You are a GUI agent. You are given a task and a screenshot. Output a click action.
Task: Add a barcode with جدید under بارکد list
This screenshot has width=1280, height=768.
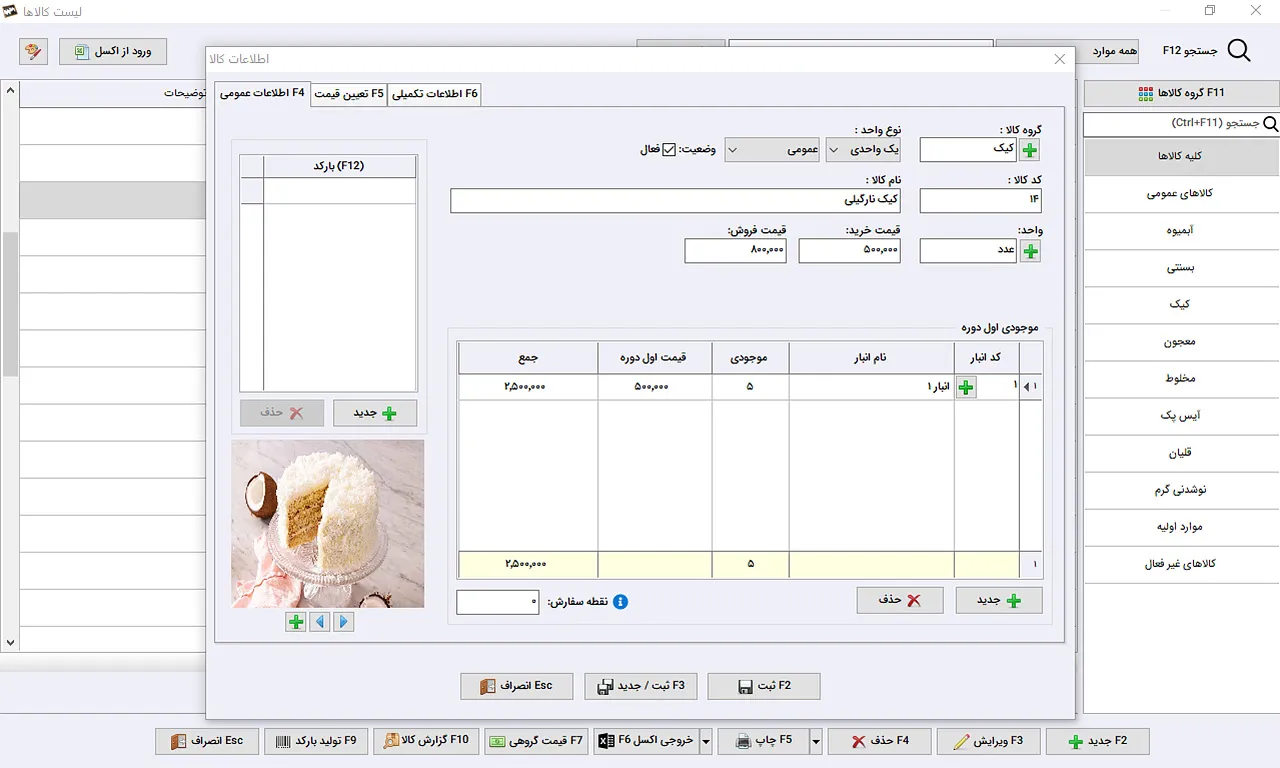click(x=375, y=413)
